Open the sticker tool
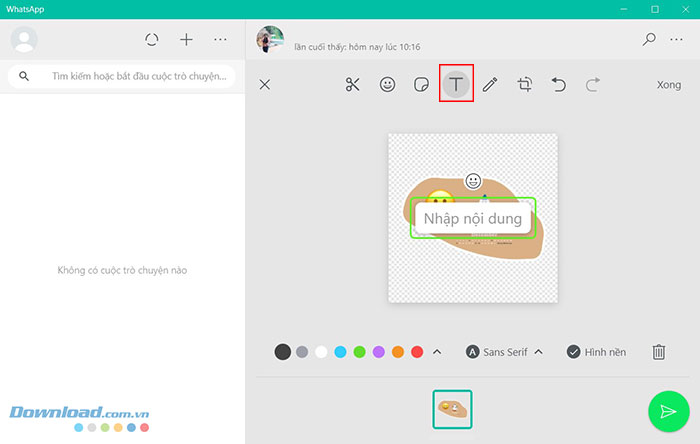The height and width of the screenshot is (444, 700). point(422,85)
